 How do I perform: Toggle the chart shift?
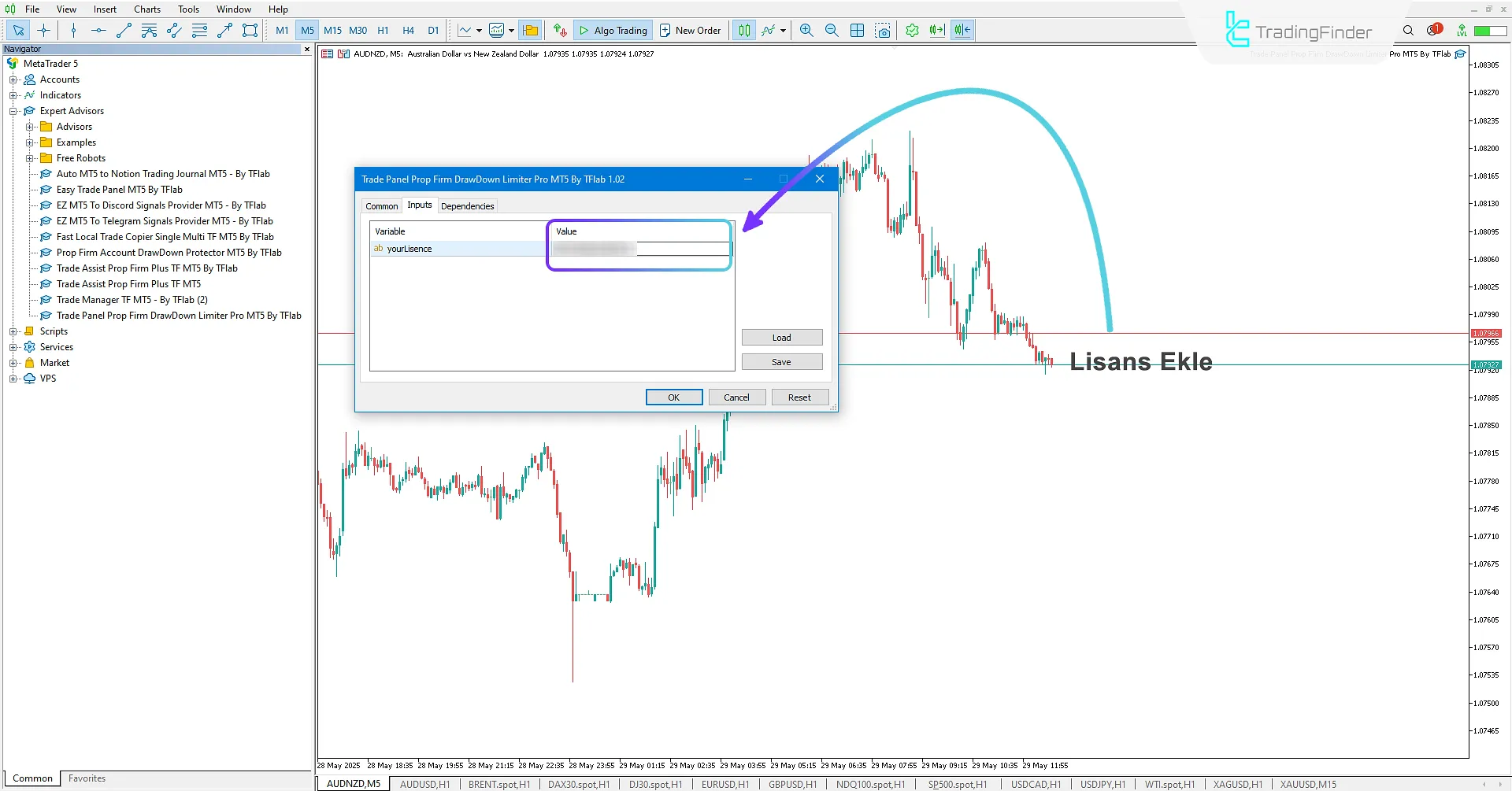pos(961,30)
